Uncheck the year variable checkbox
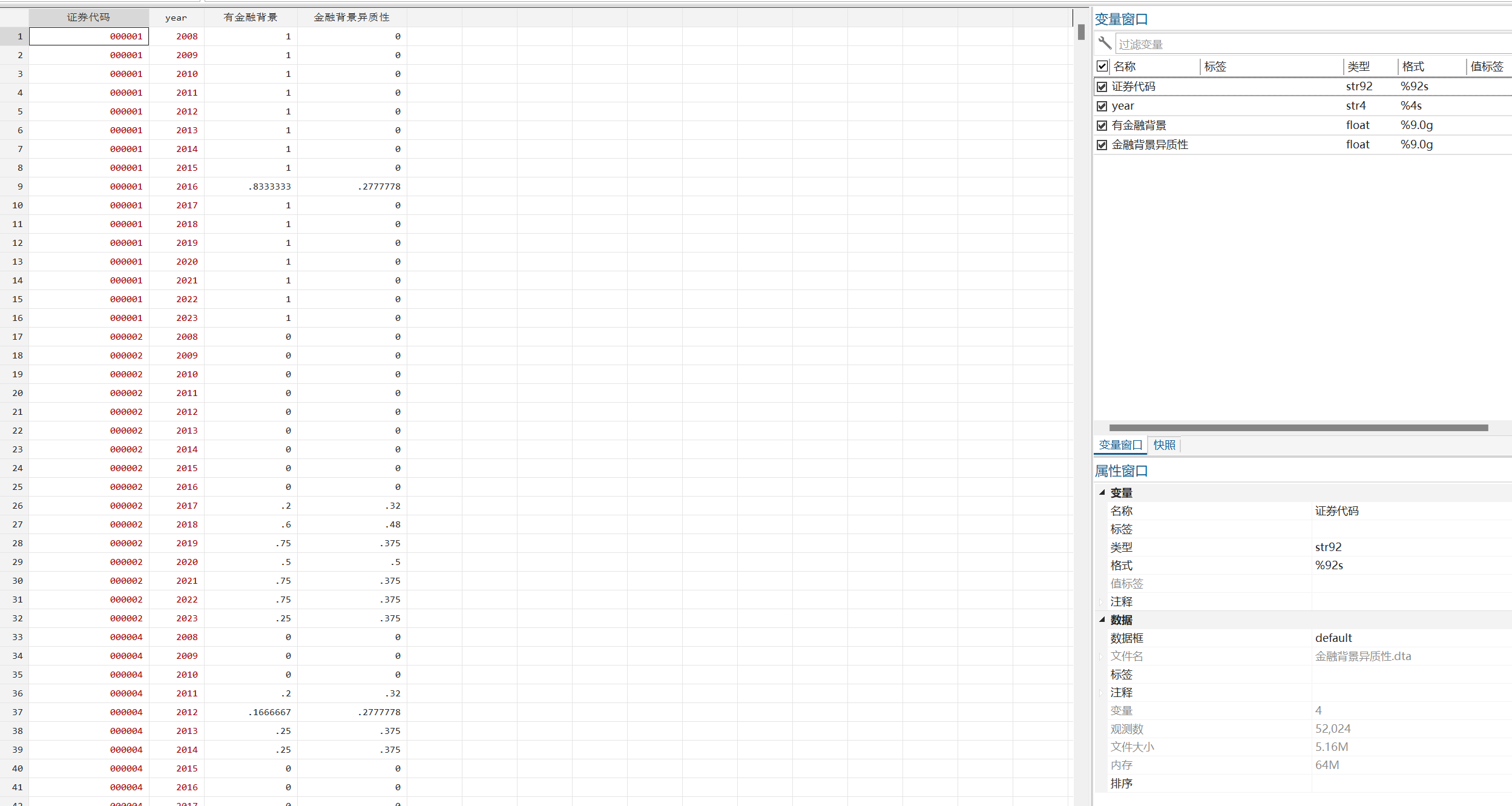1512x806 pixels. pyautogui.click(x=1102, y=106)
